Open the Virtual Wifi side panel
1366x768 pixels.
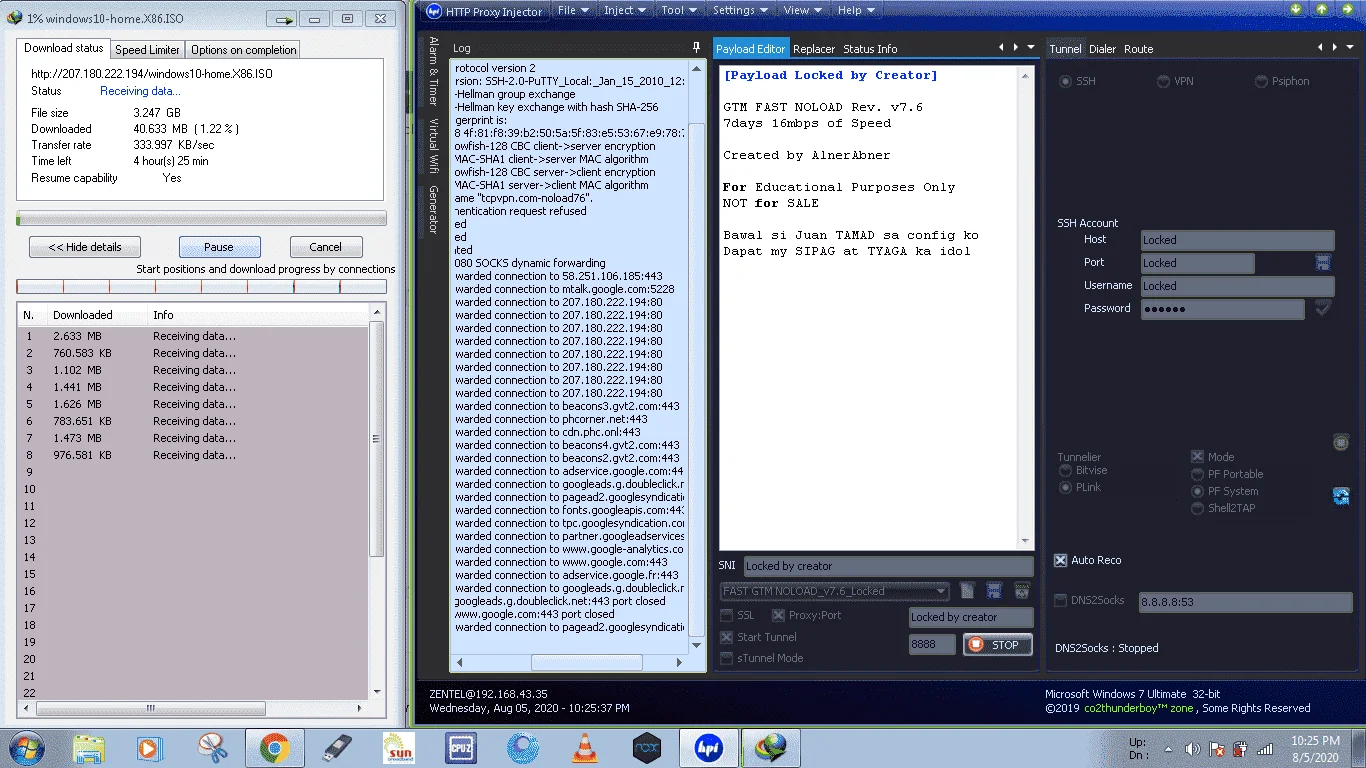coord(434,145)
